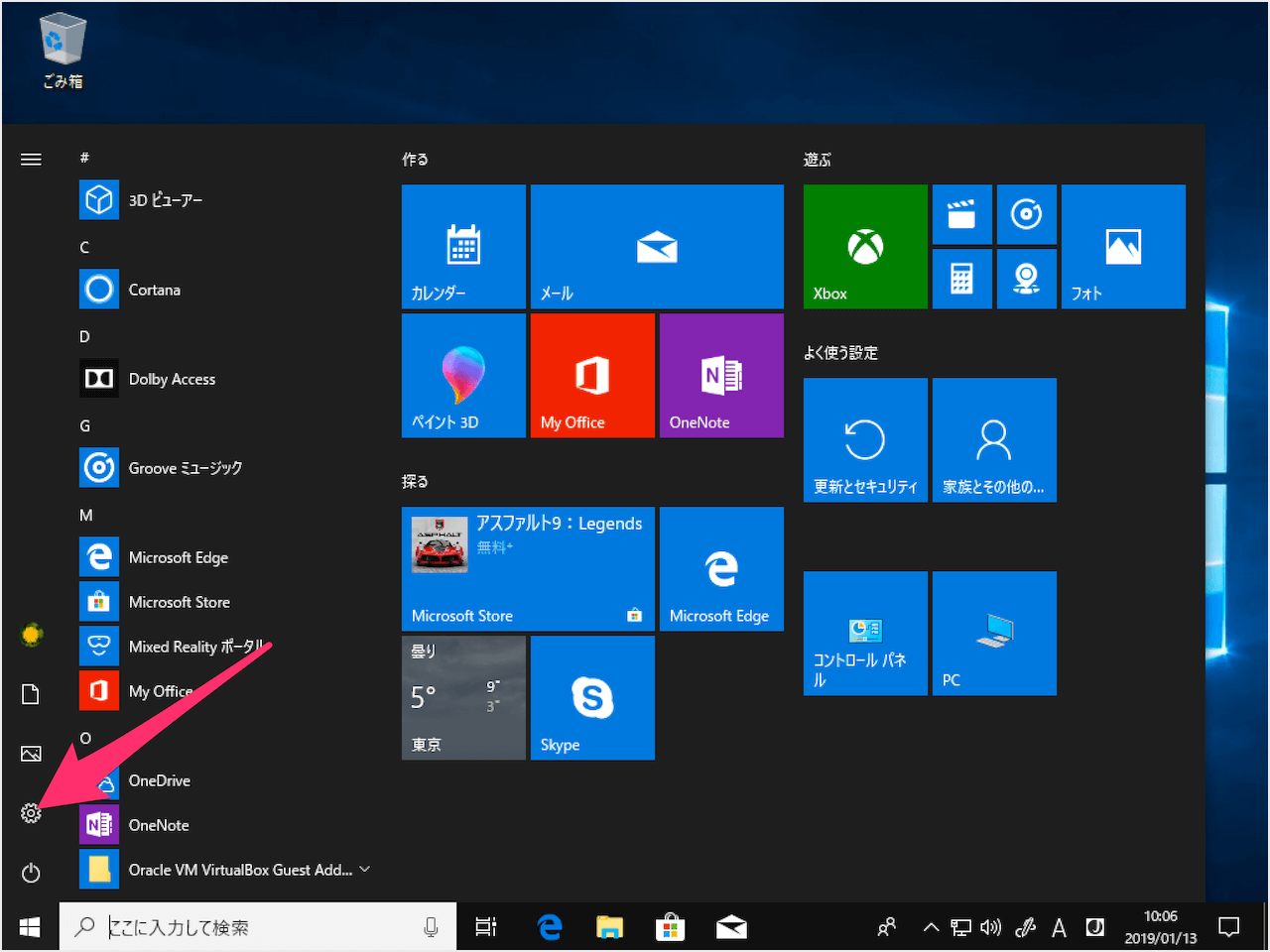This screenshot has height=952, width=1270.
Task: Open the Control Panel tile
Action: coord(865,634)
